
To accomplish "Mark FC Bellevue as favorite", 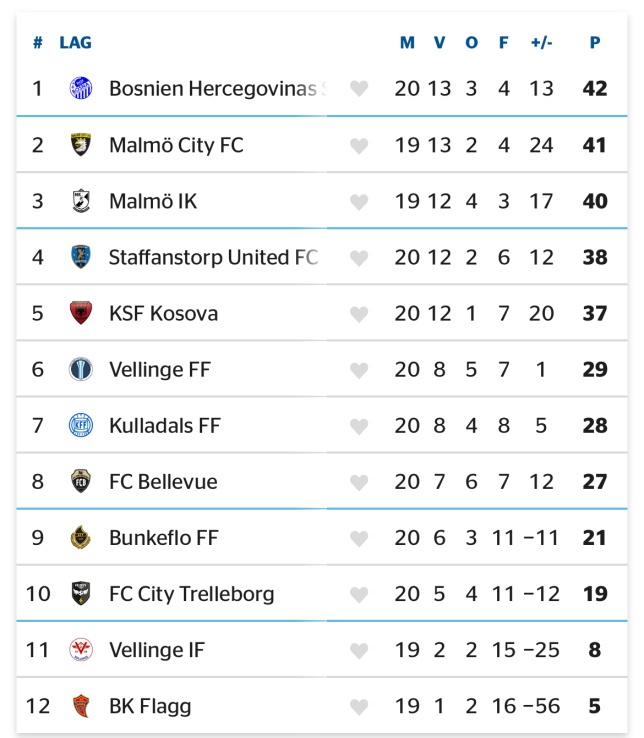I will coord(359,482).
